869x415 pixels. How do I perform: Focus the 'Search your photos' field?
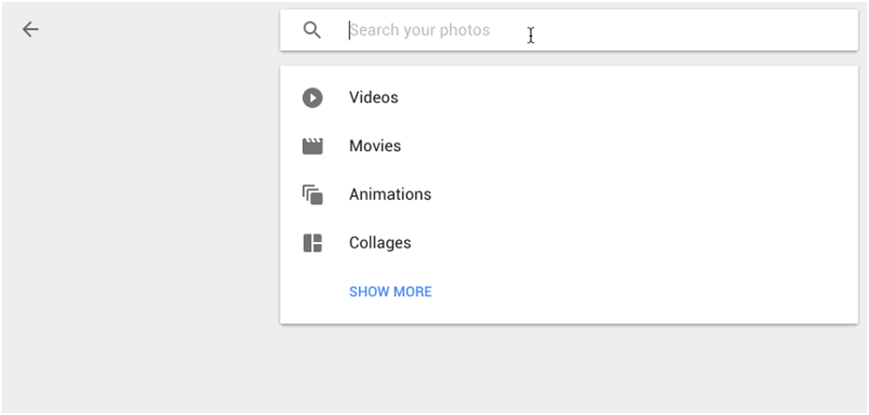tap(600, 30)
